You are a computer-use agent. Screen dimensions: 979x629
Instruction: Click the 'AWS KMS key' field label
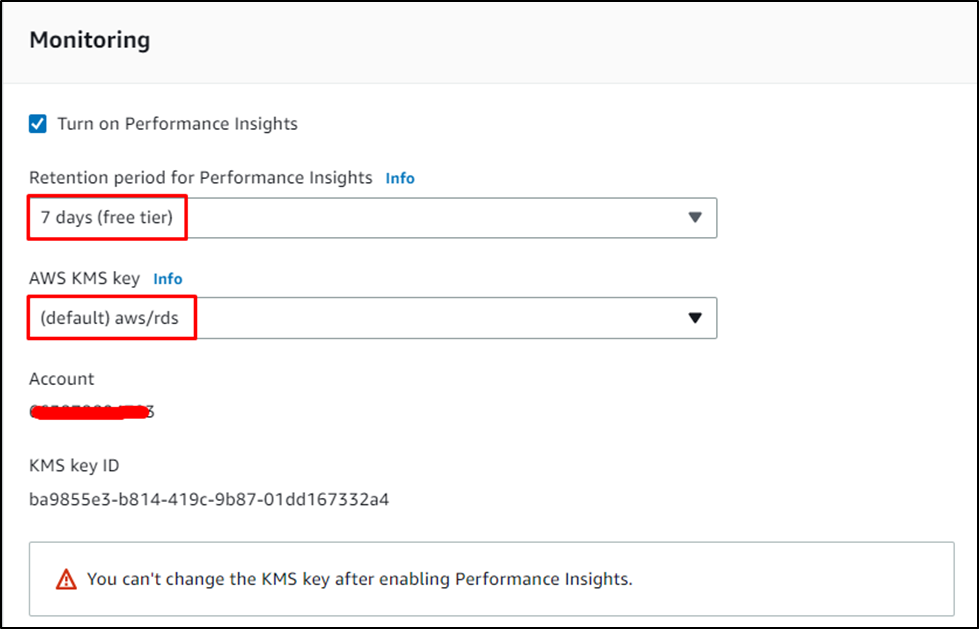coord(84,279)
